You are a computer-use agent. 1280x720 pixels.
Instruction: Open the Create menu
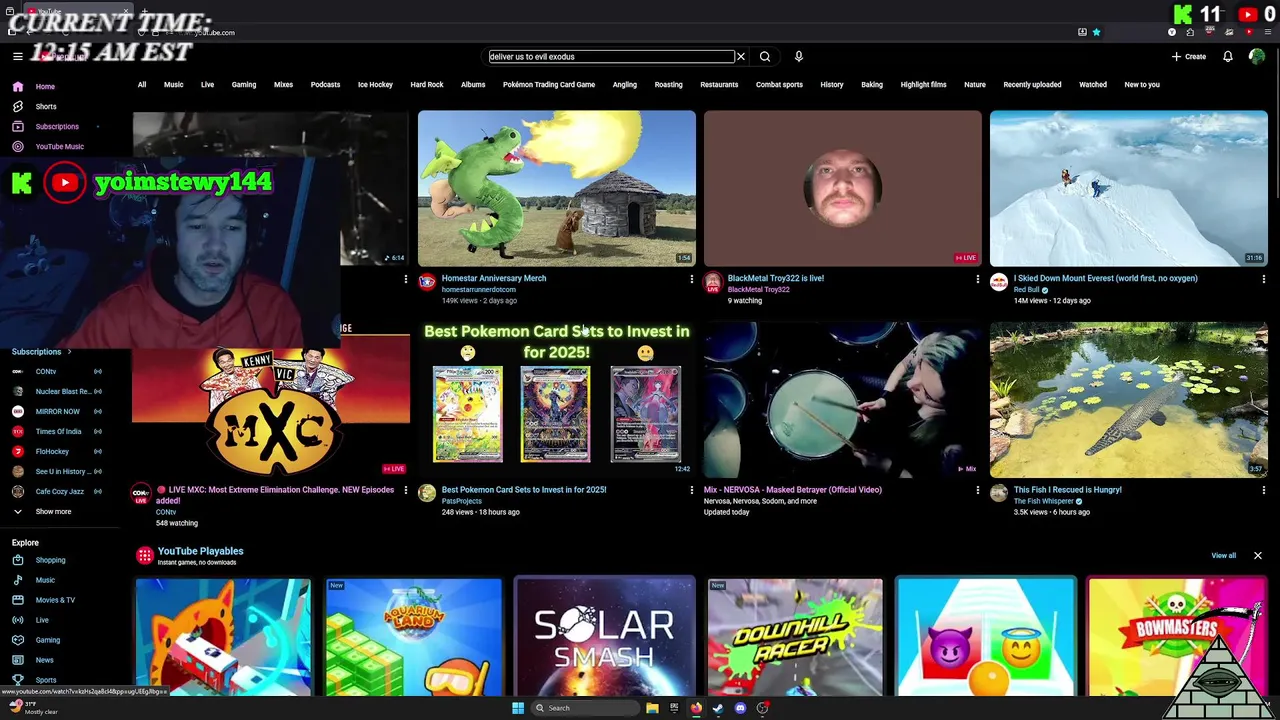1189,57
